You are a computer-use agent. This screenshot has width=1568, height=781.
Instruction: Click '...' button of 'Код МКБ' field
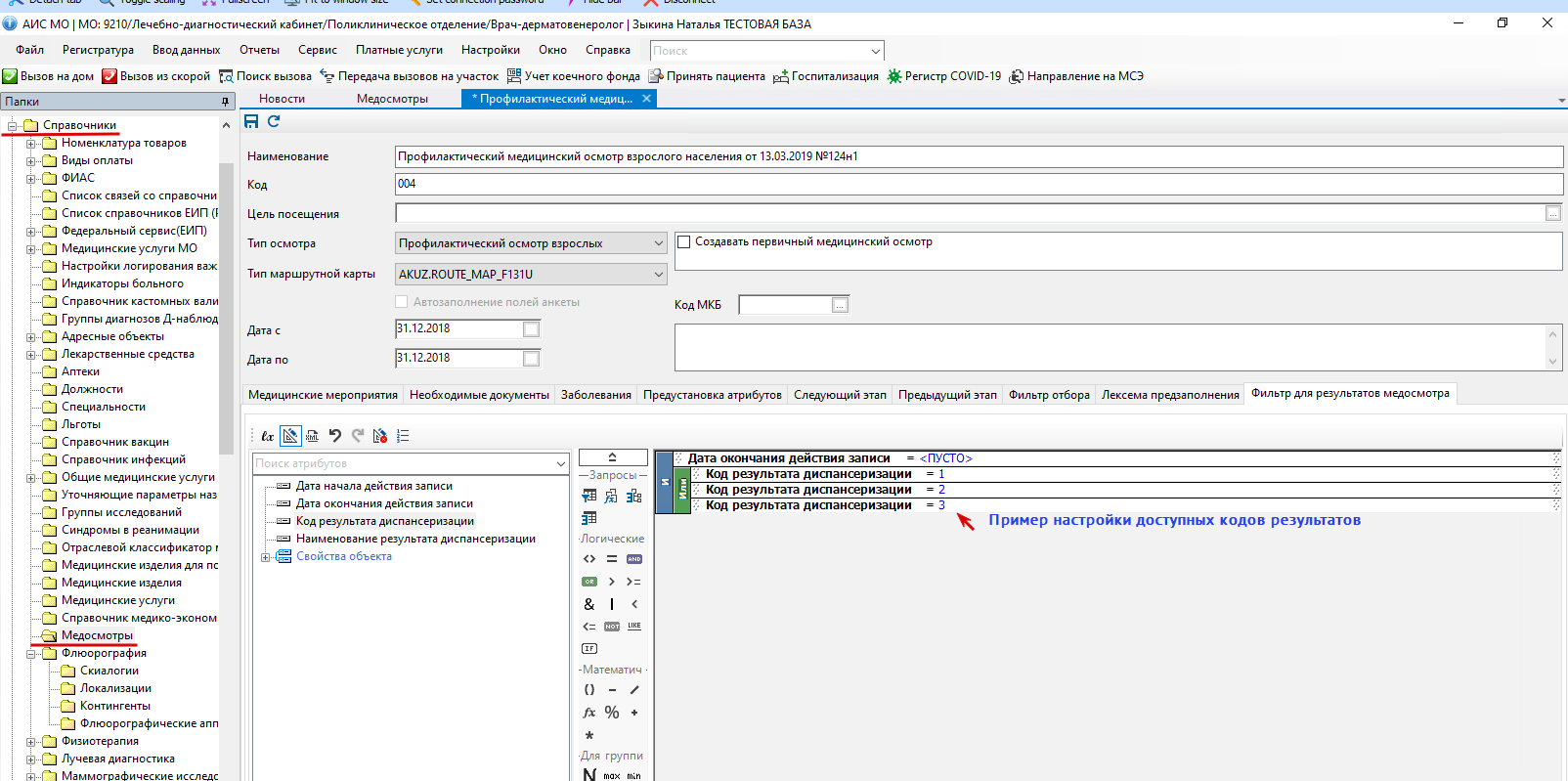(x=840, y=306)
